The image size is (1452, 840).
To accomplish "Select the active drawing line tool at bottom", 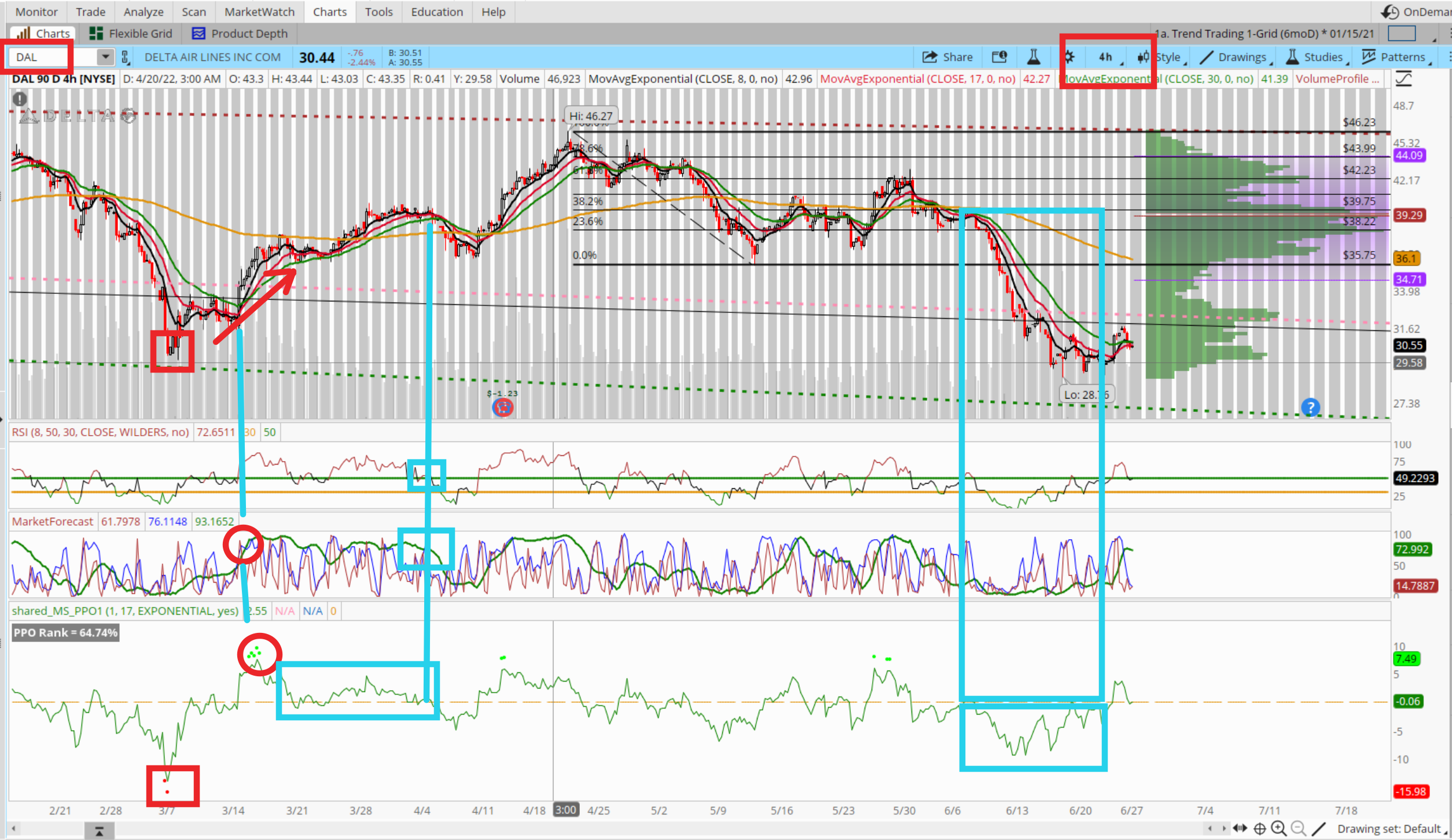I will pyautogui.click(x=1319, y=828).
